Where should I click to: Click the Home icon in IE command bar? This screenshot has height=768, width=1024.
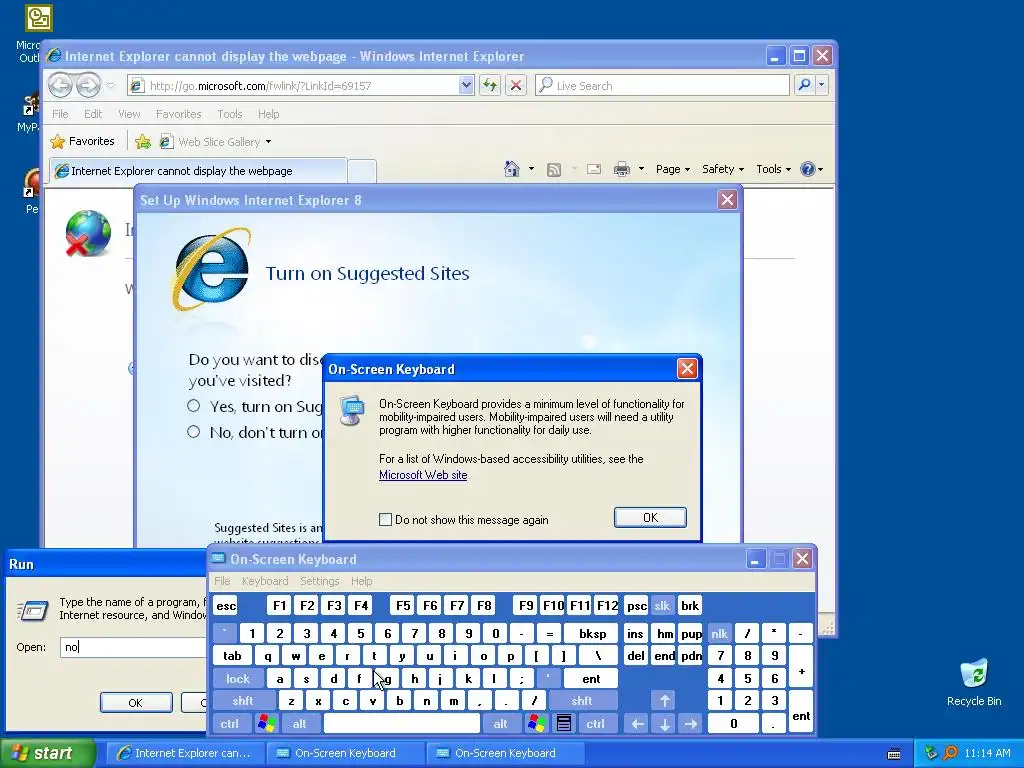pos(512,169)
